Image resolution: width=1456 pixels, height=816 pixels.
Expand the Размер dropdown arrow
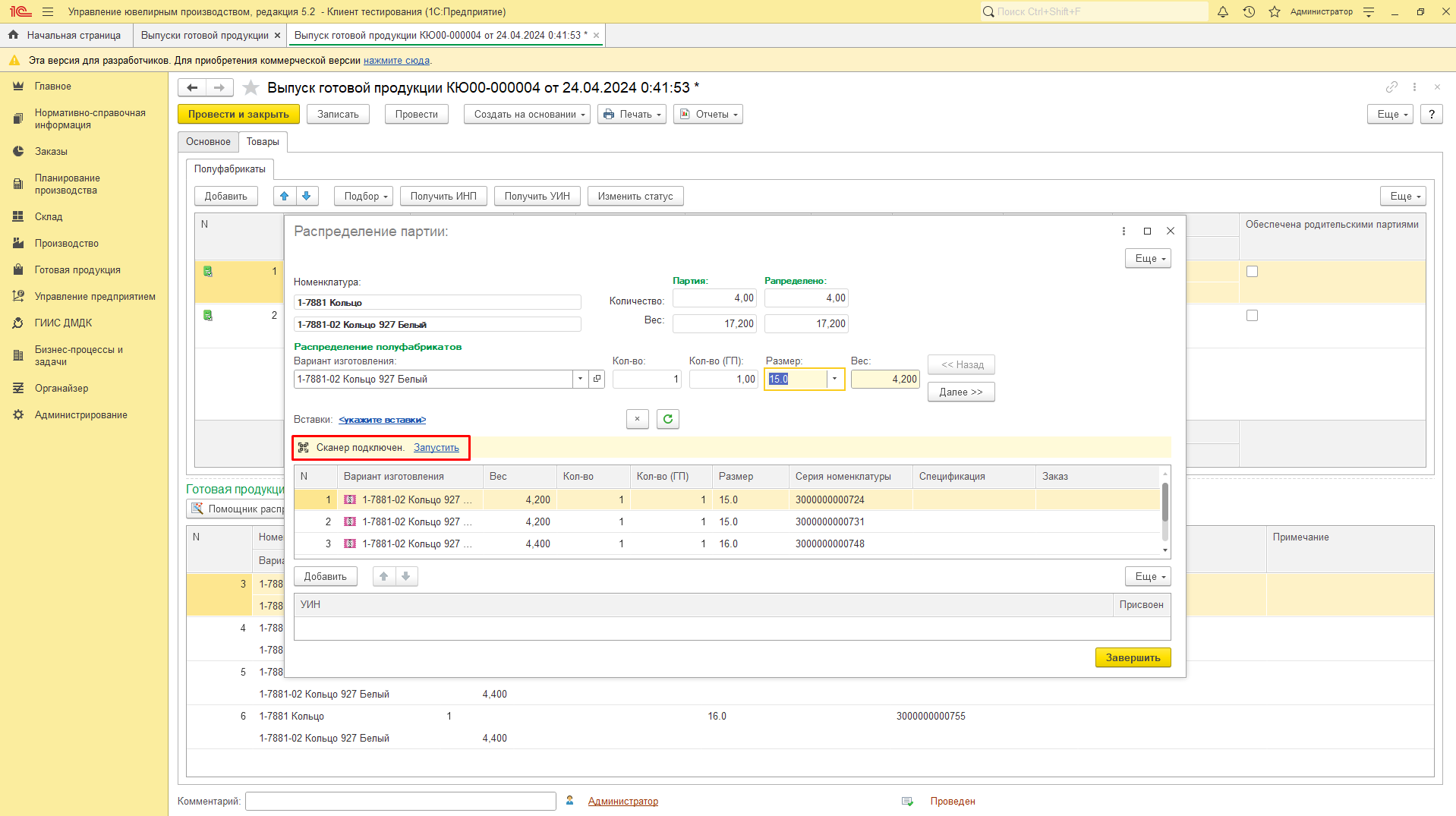tap(834, 379)
